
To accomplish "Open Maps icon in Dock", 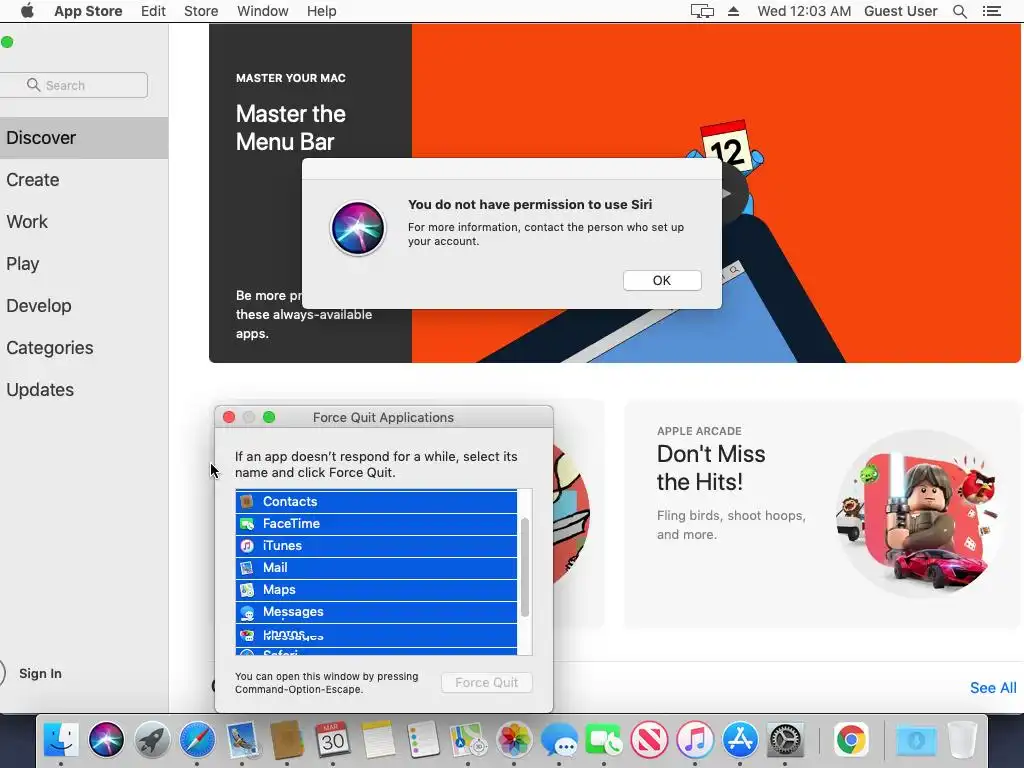I will point(468,740).
